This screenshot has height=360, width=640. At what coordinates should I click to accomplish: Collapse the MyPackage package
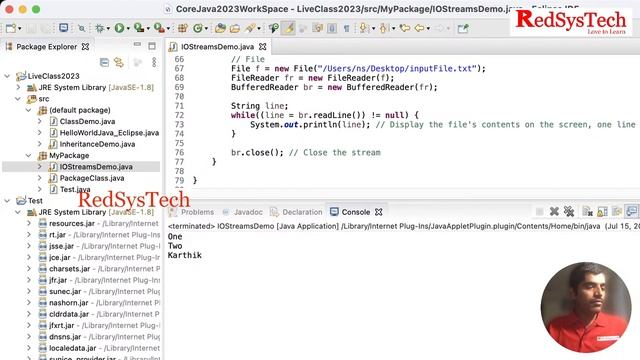click(x=29, y=156)
